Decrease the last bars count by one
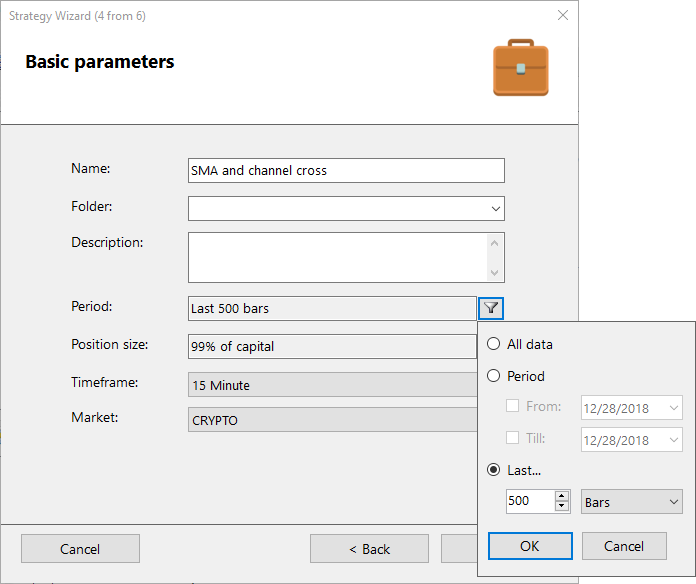696x584 pixels. click(x=562, y=507)
